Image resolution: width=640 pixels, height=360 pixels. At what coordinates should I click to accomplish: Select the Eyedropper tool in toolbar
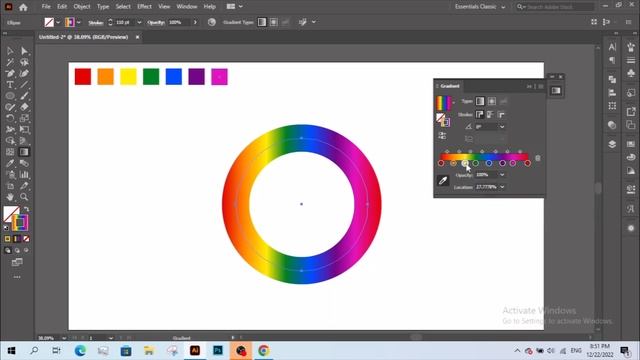tap(10, 163)
